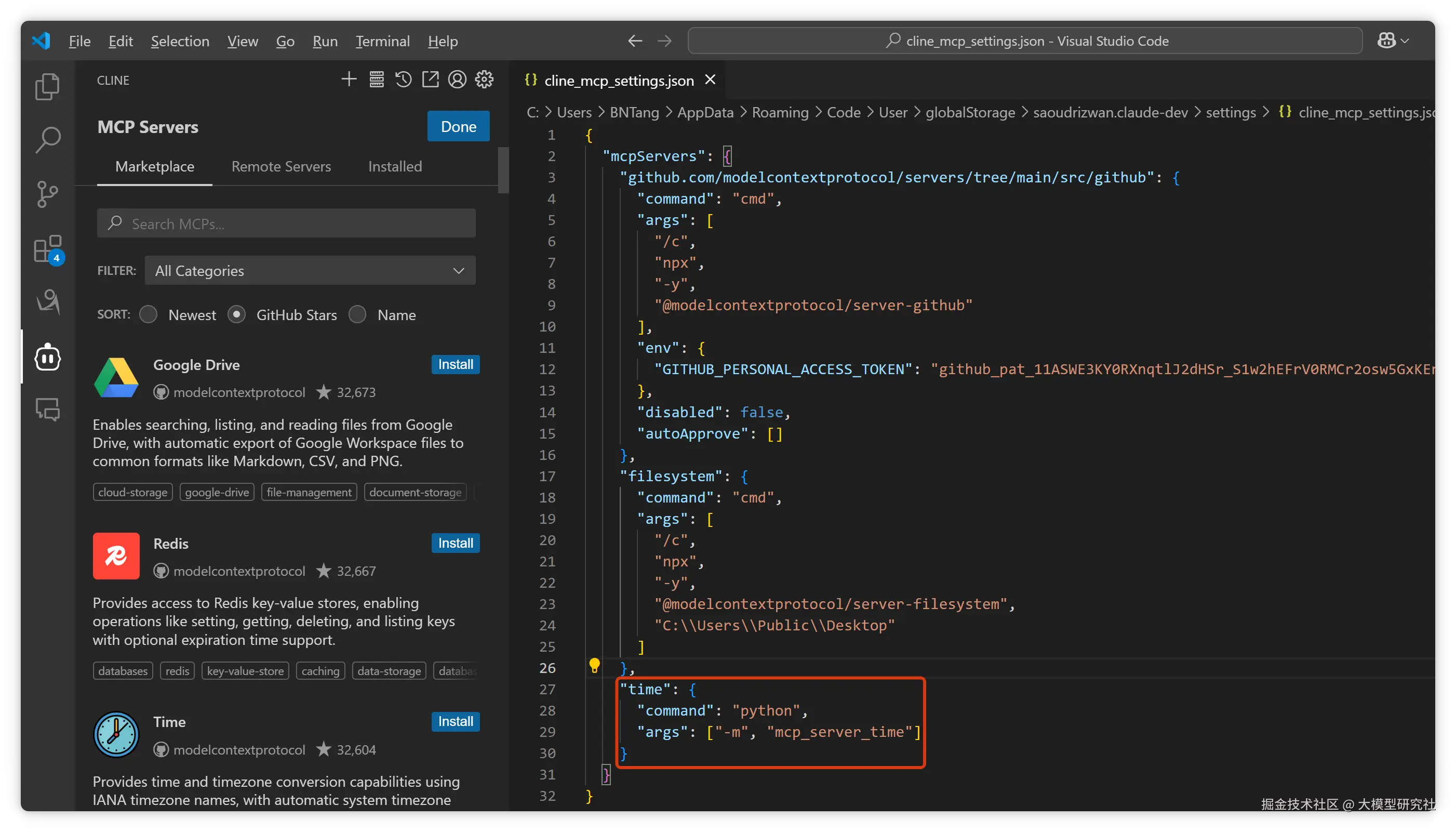Select the Newest sort option
The height and width of the screenshot is (832, 1456).
149,315
